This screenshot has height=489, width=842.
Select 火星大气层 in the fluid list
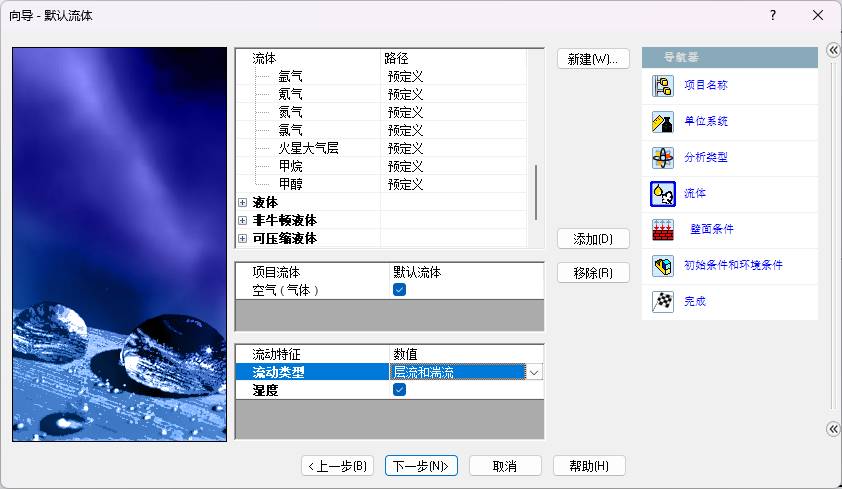[308, 148]
